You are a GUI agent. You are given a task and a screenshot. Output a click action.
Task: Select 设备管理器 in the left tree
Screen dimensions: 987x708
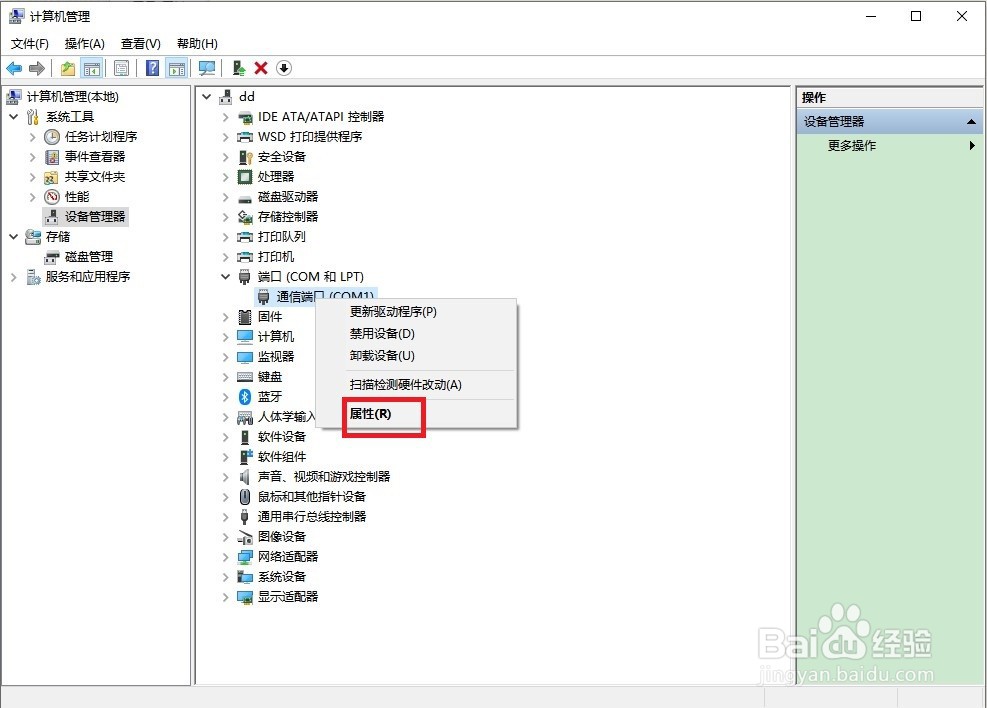(95, 216)
